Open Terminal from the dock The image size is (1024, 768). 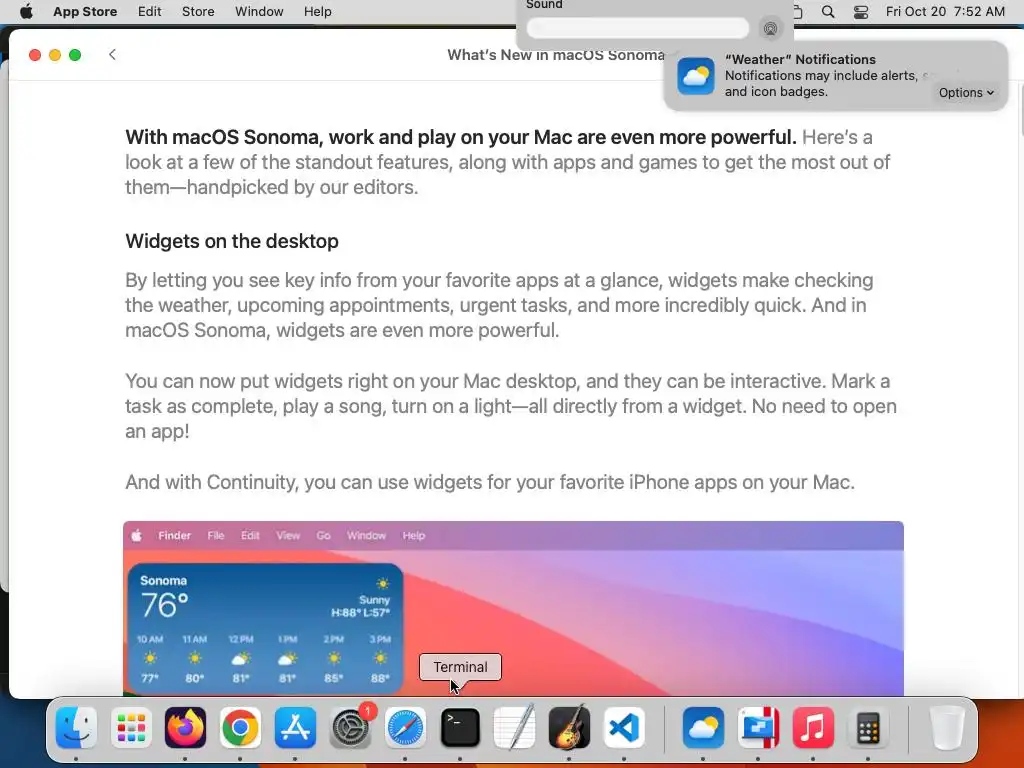point(460,728)
